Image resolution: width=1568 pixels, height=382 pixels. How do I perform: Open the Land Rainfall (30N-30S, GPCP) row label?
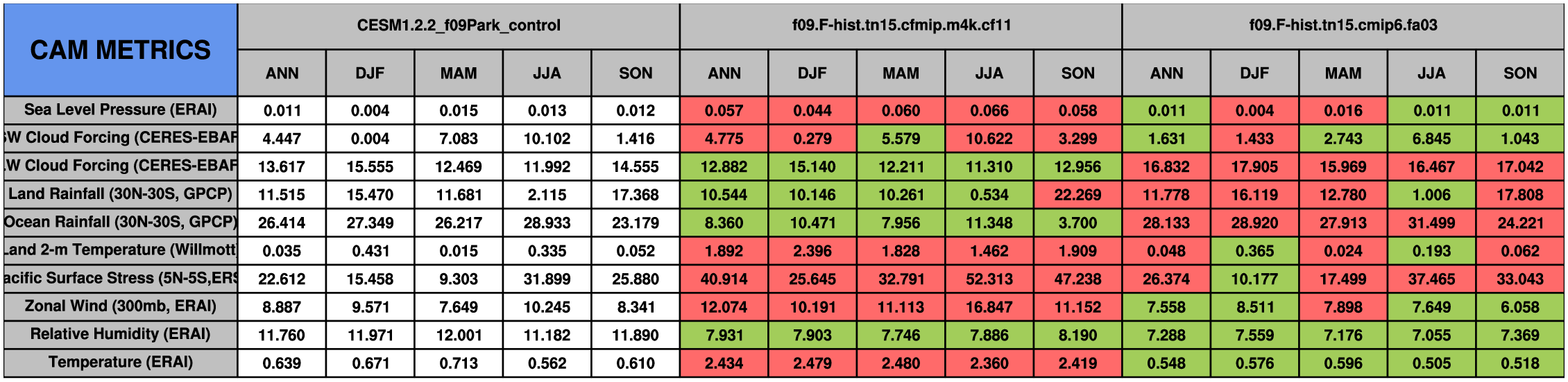pos(121,194)
